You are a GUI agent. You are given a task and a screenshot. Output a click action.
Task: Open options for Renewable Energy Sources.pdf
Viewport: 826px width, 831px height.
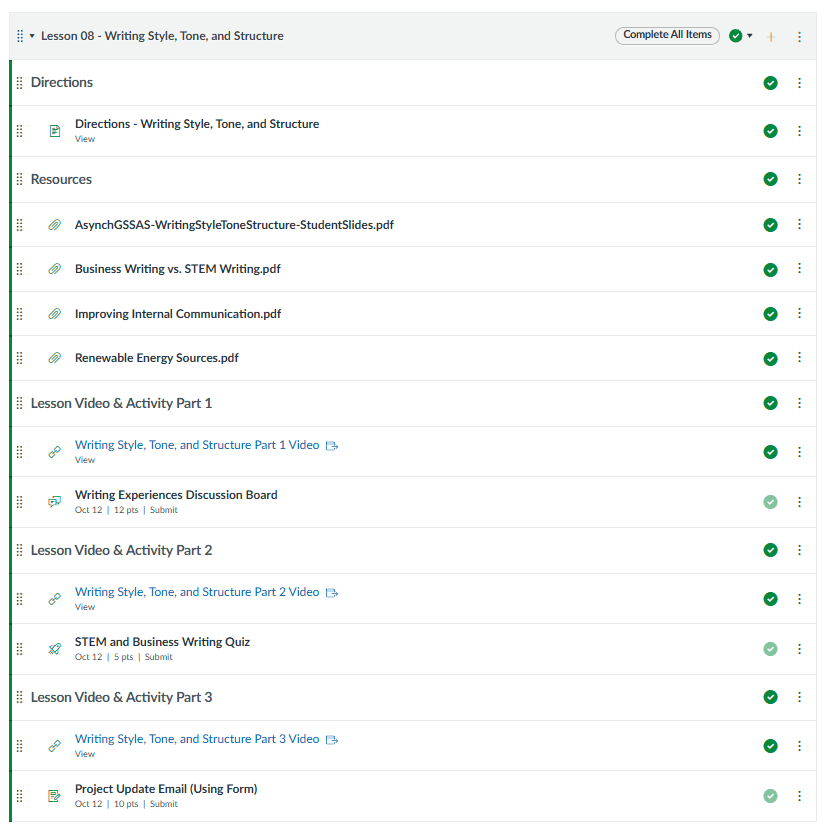[x=800, y=358]
